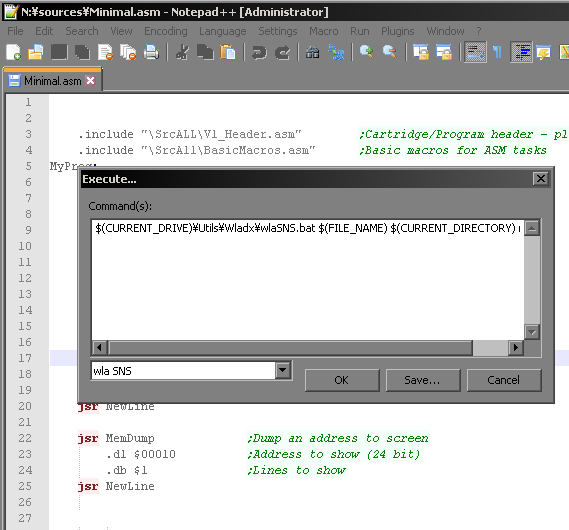
Task: Click the command box scroll-left arrow
Action: click(x=99, y=348)
